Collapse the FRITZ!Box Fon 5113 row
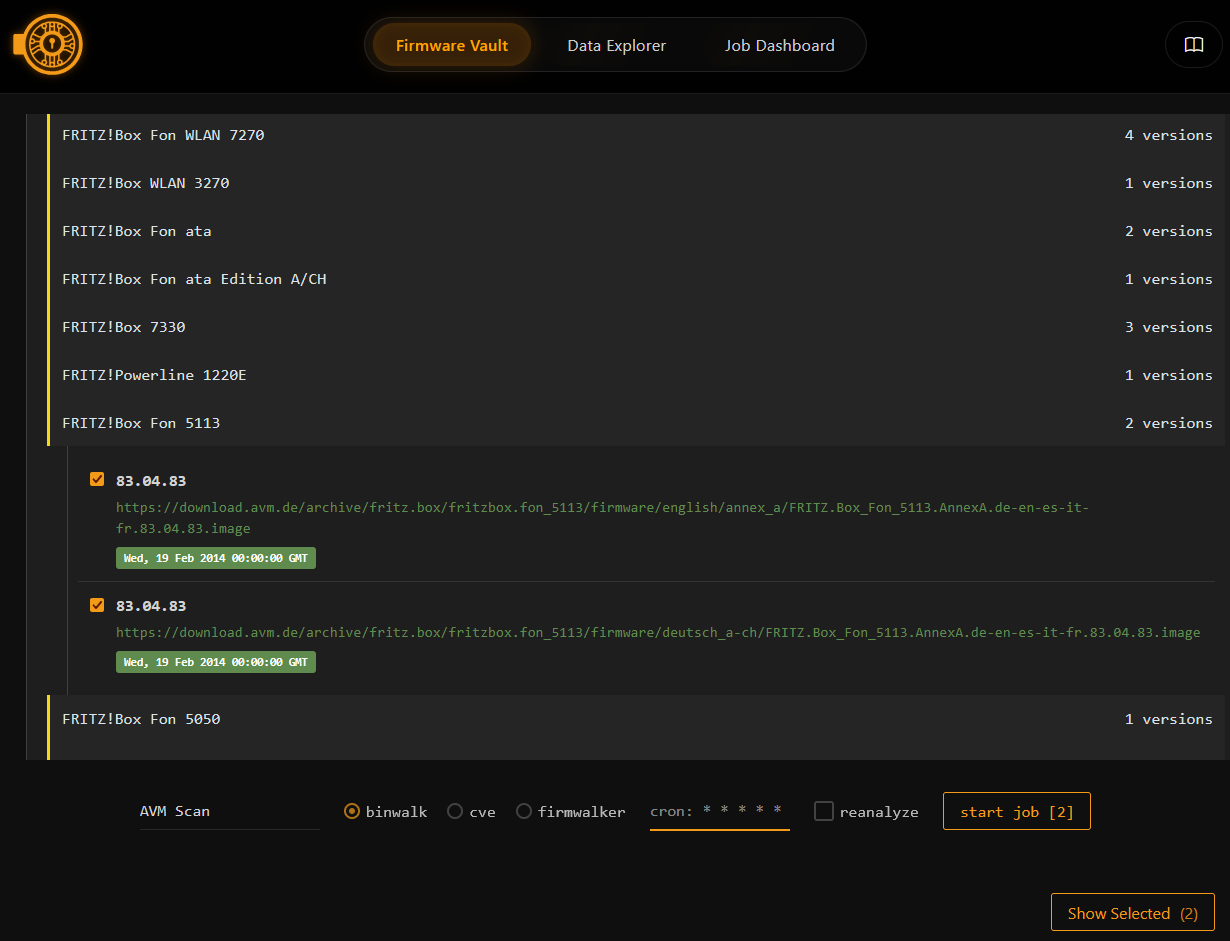The width and height of the screenshot is (1230, 941). pos(636,423)
